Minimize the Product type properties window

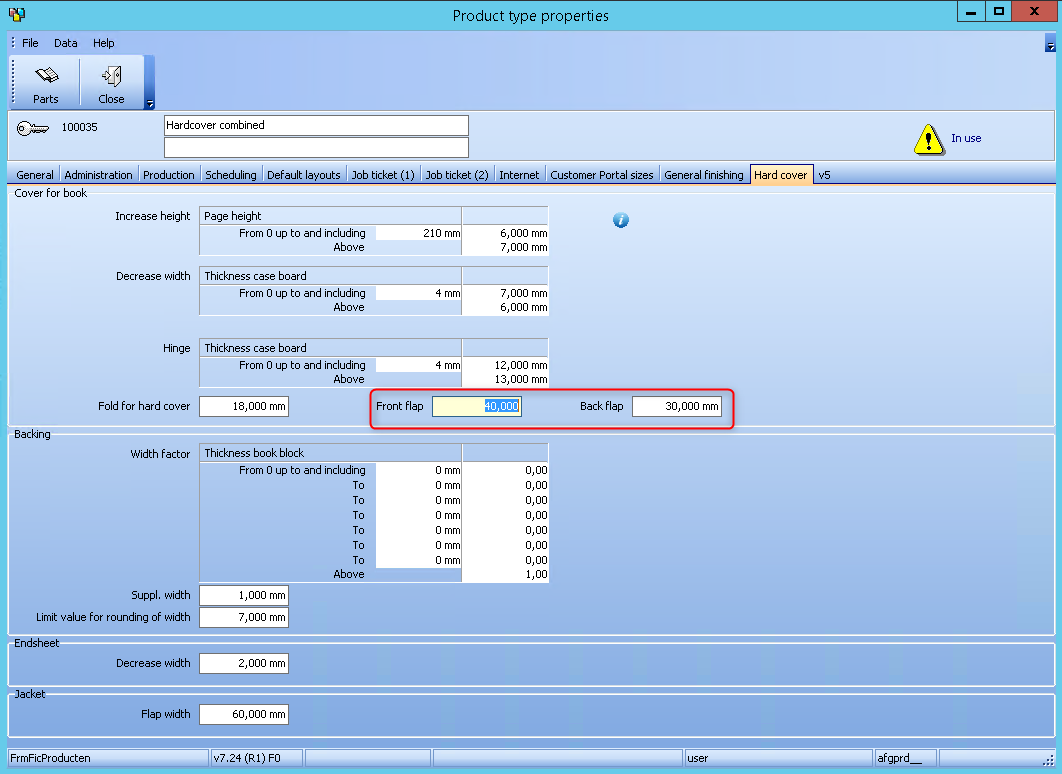971,12
